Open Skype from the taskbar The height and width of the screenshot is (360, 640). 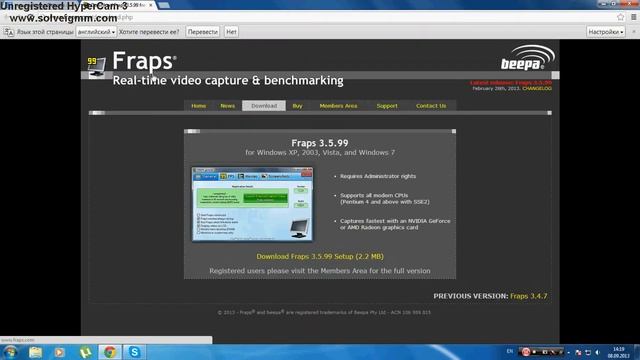coord(134,352)
